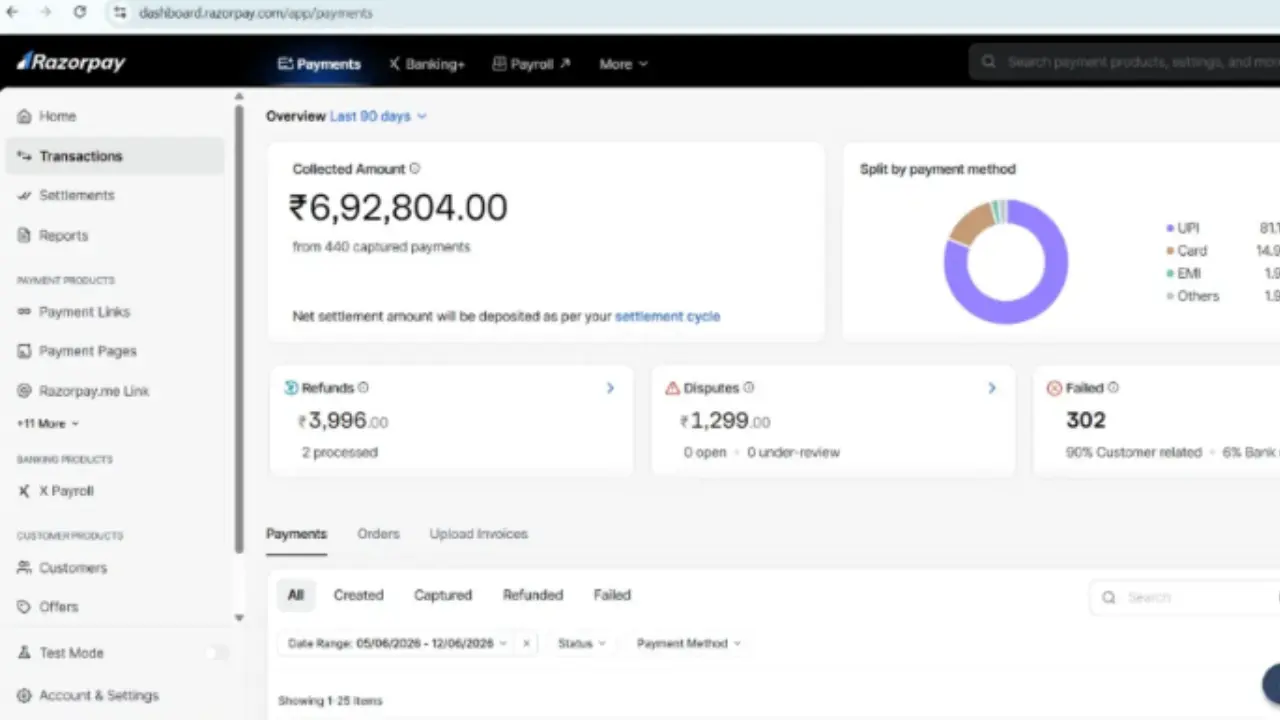Filter payments by Refunded
This screenshot has width=1280, height=720.
click(x=533, y=595)
